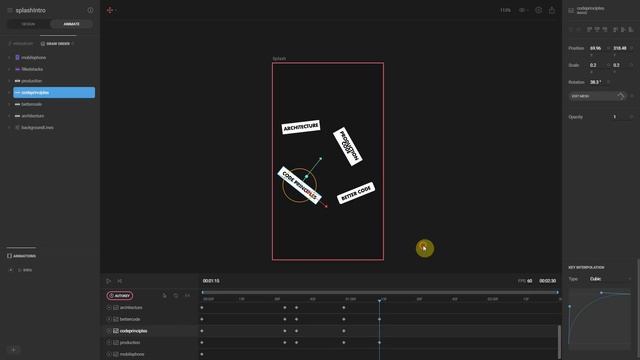The height and width of the screenshot is (360, 640).
Task: Click the interpolation curve upper control handle
Action: pyautogui.click(x=601, y=293)
